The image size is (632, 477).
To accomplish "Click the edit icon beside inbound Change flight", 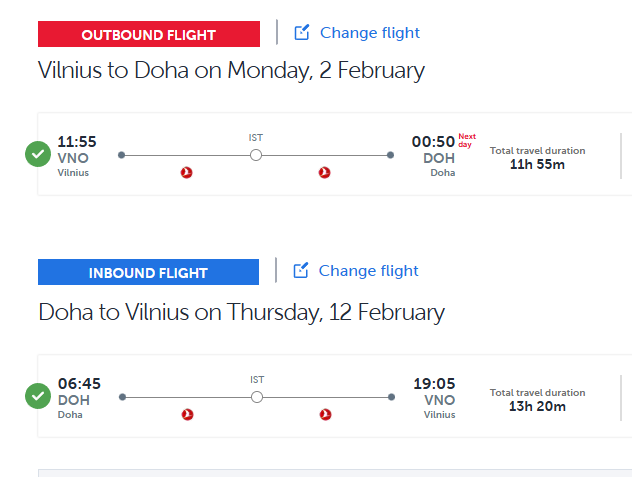I will (301, 271).
